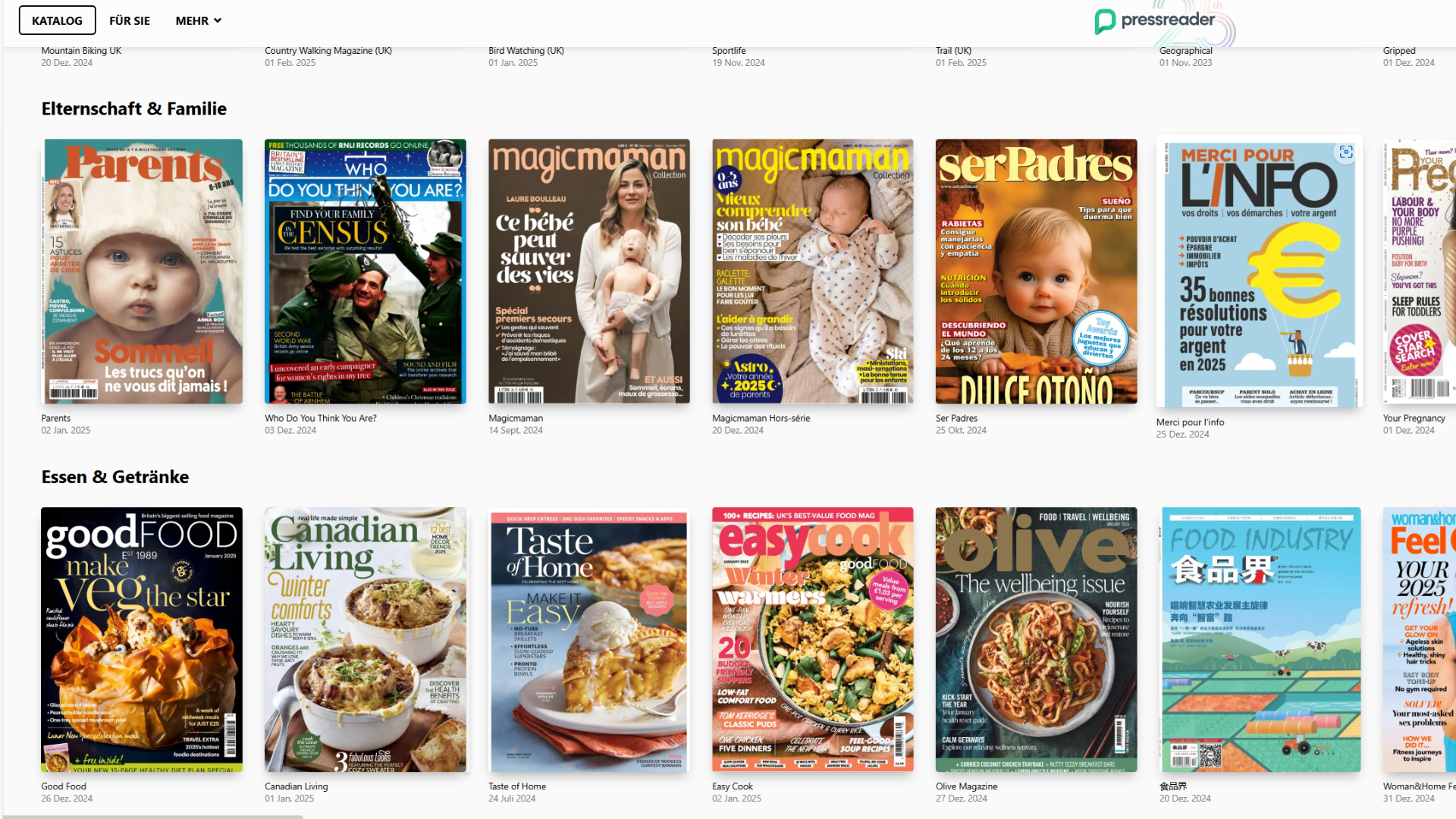Click the Elternschaft & Familie heading
This screenshot has width=1456, height=819.
point(133,108)
